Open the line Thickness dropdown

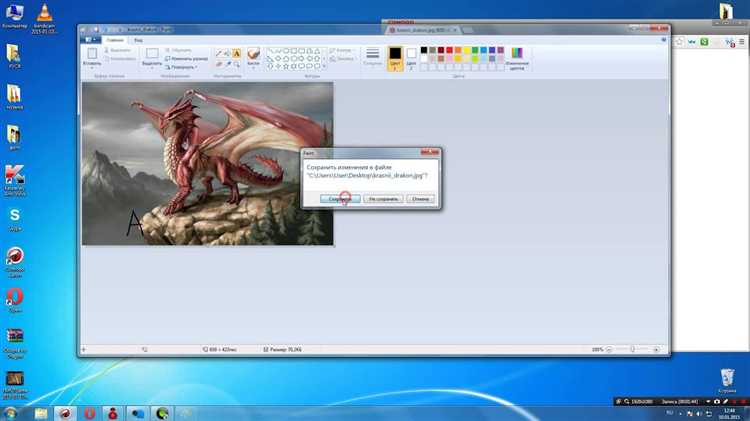[x=373, y=55]
